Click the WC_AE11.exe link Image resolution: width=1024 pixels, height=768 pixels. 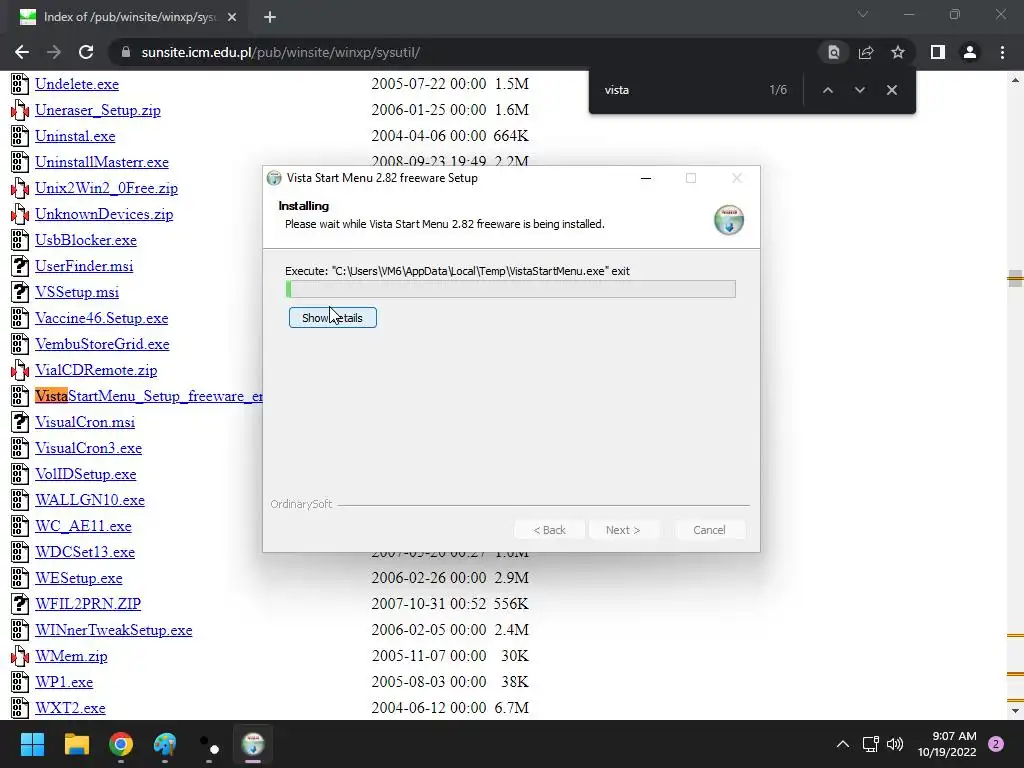coord(84,526)
